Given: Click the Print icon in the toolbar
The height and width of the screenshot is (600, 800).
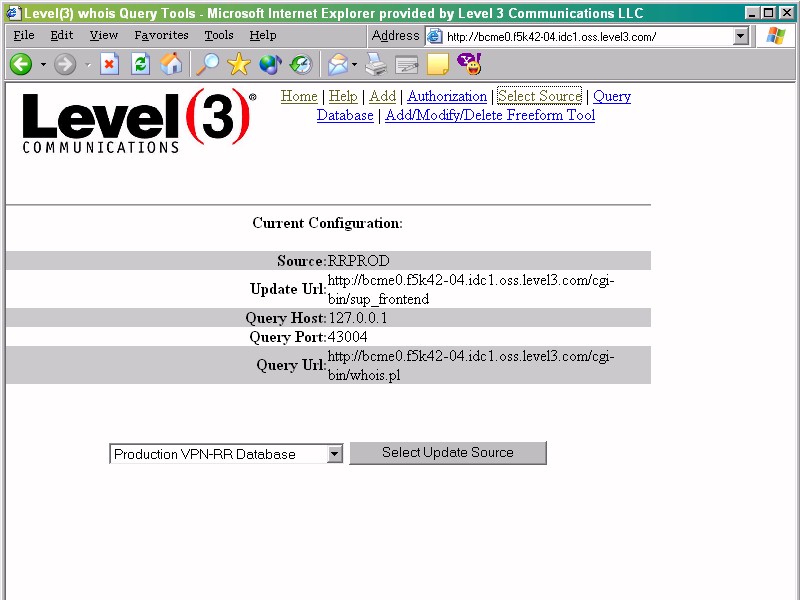Looking at the screenshot, I should [x=376, y=65].
